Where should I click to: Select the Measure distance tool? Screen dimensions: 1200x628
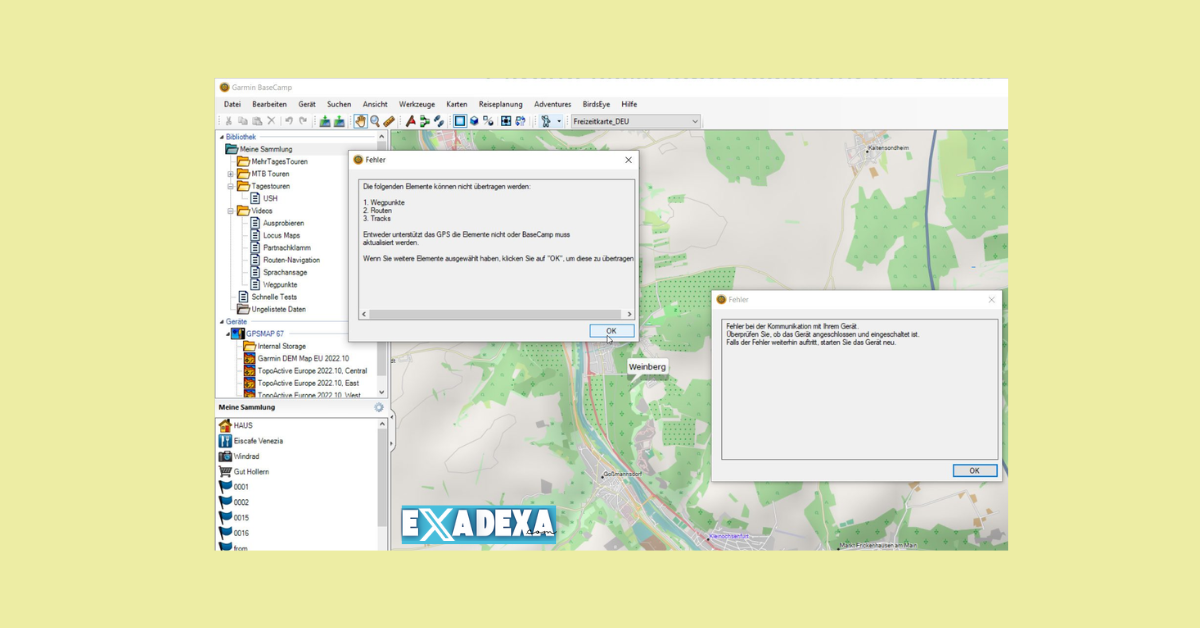point(389,121)
